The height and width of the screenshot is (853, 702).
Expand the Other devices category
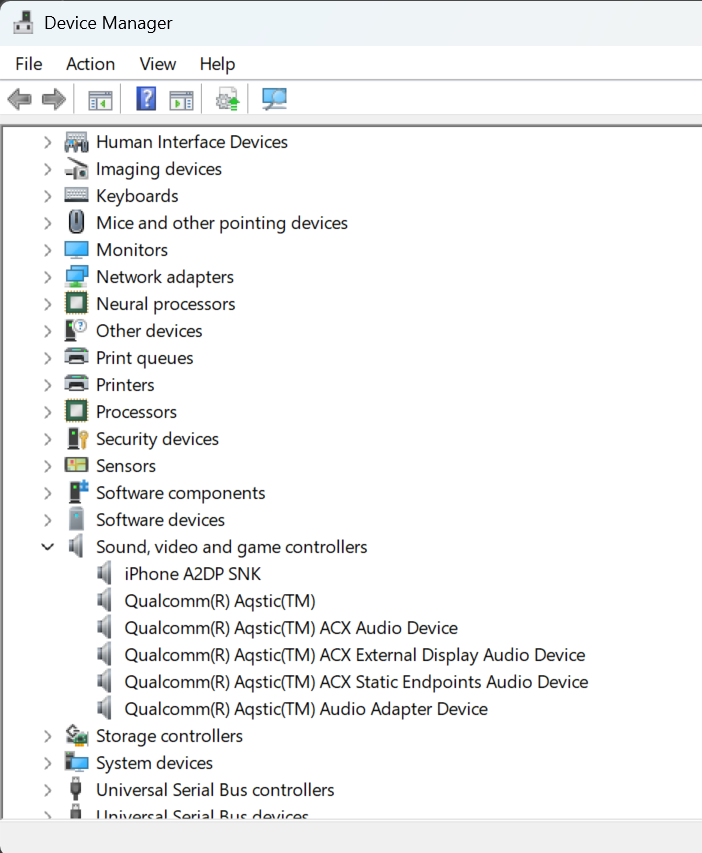click(47, 330)
